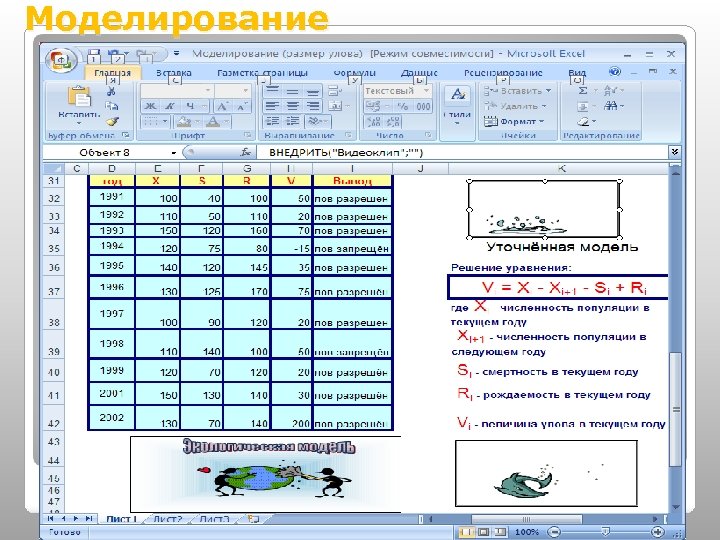The height and width of the screenshot is (540, 720).
Task: Open the Вставка ribbon tab
Action: point(174,73)
